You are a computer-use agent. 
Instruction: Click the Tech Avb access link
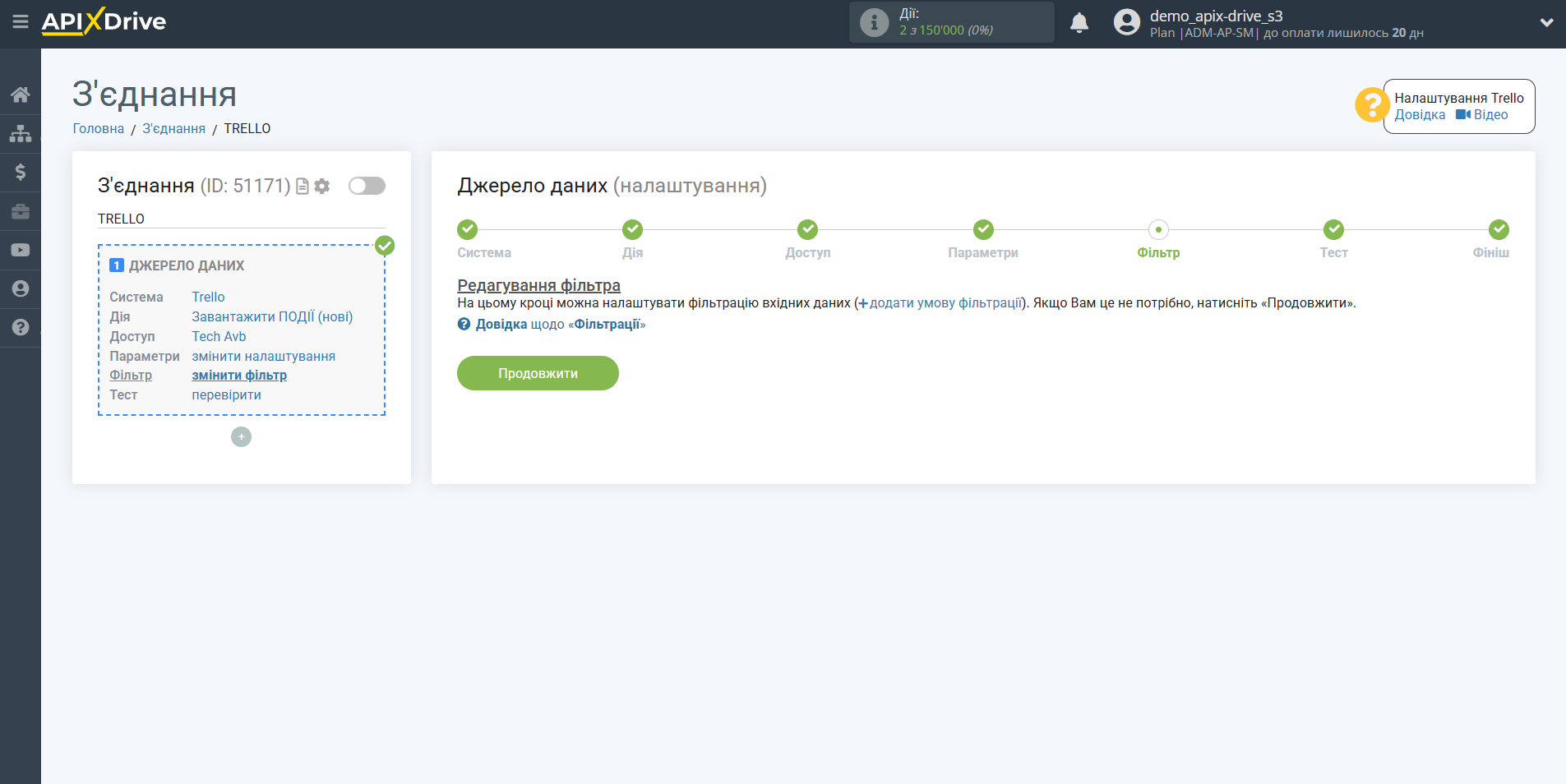[x=219, y=337]
